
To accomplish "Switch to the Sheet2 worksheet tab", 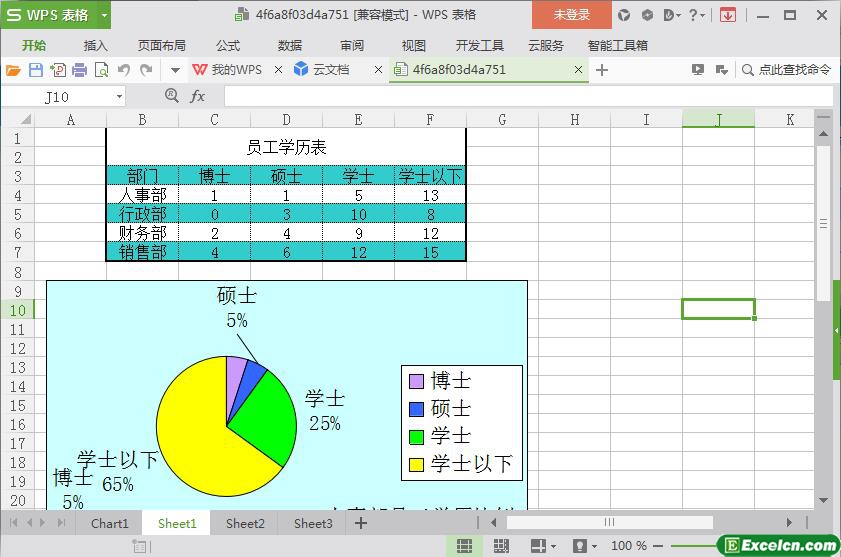I will click(x=245, y=523).
